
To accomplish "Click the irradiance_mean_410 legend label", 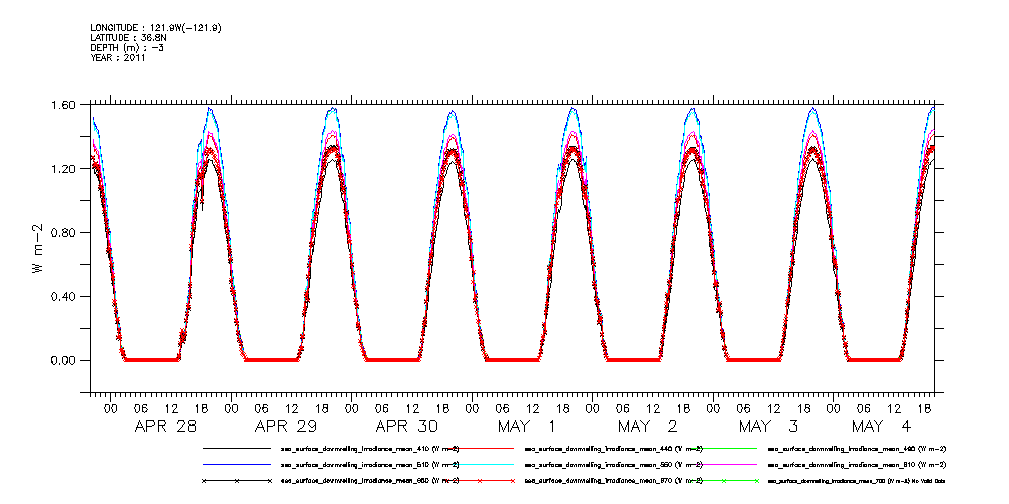I will [369, 448].
